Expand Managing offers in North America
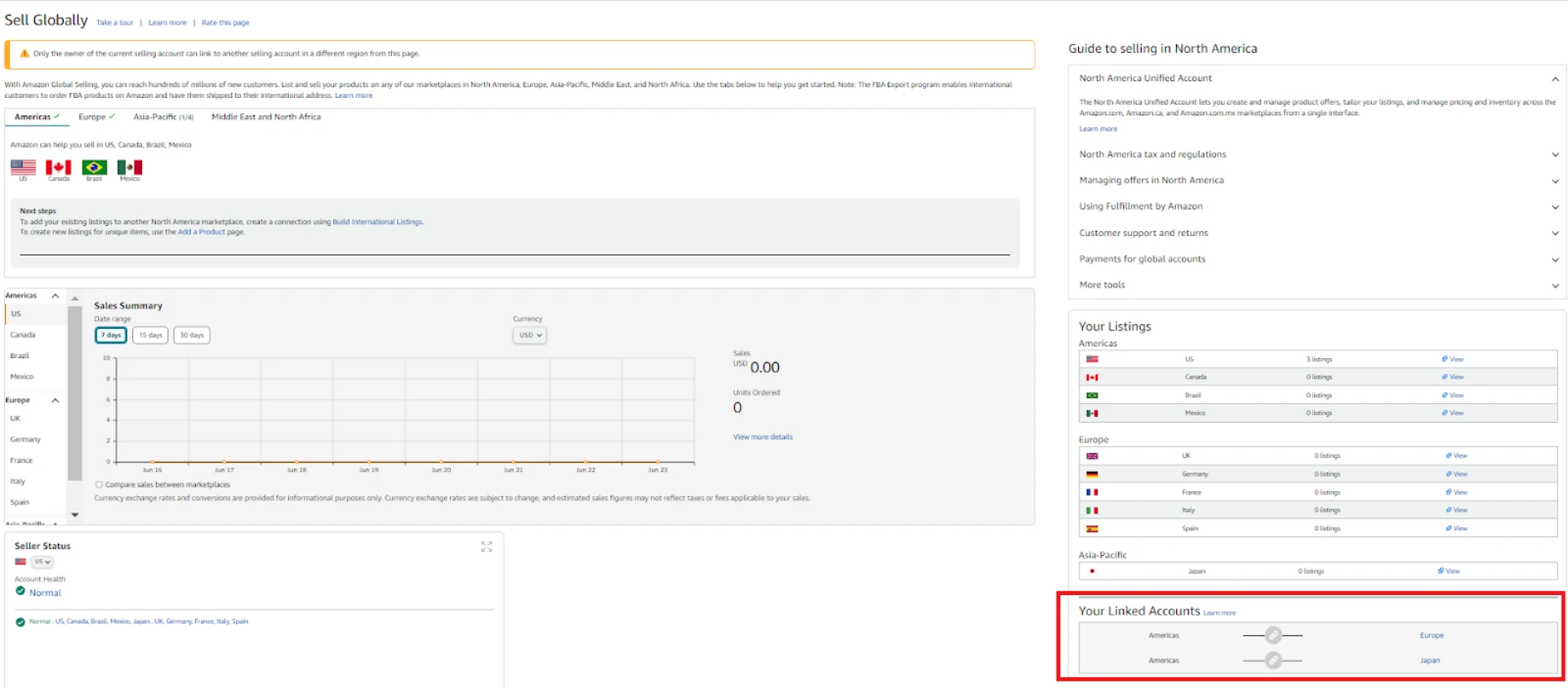Viewport: 1568px width, 688px height. [x=1555, y=180]
